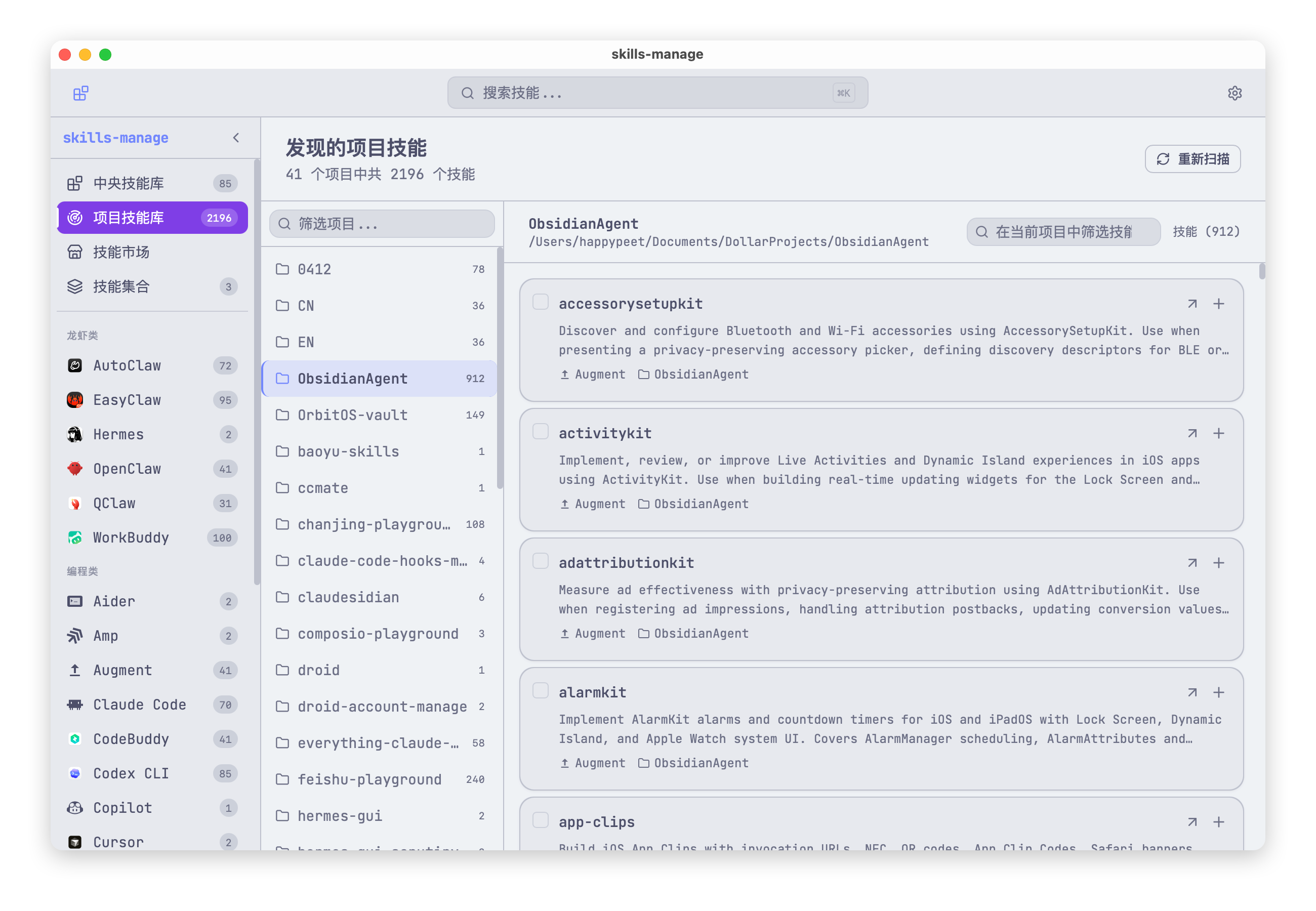1316x911 pixels.
Task: Click the app logo icon at top left
Action: click(80, 93)
